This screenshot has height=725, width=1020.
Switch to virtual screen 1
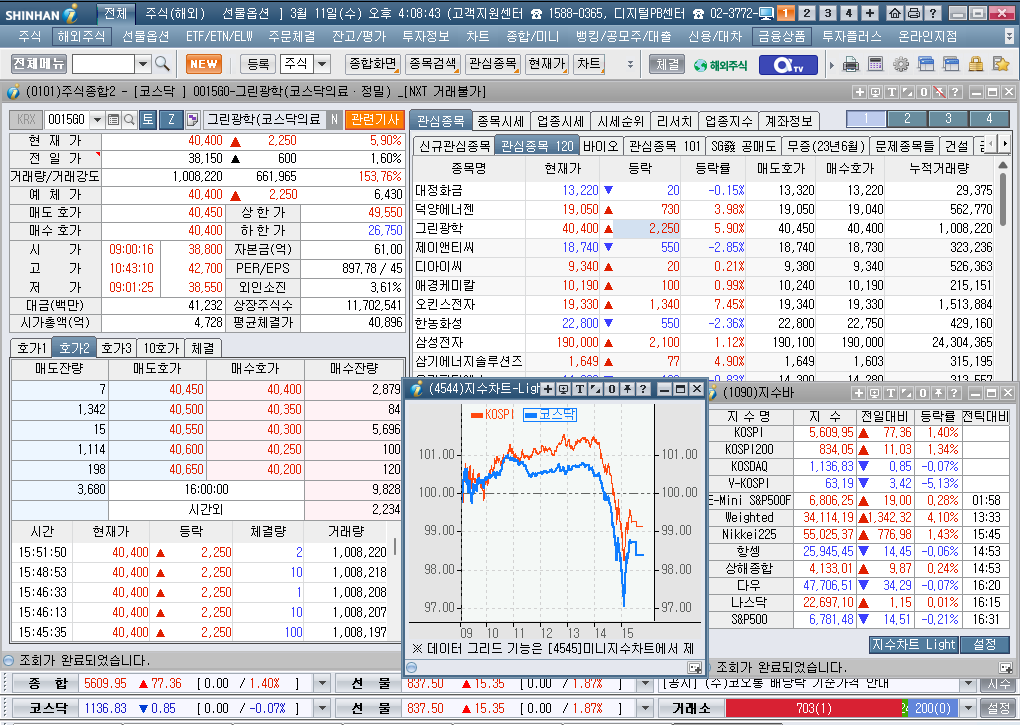point(786,13)
